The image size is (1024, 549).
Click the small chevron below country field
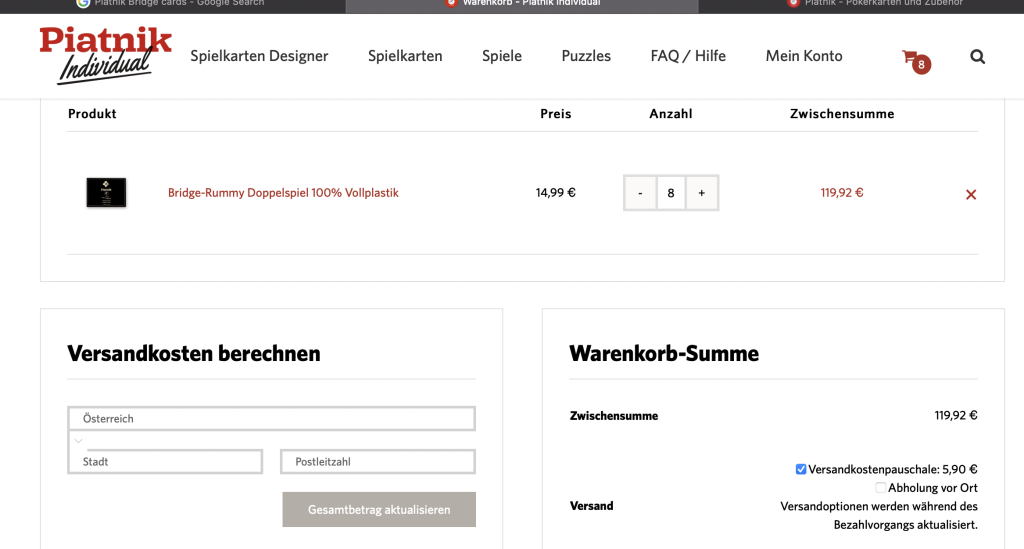[78, 441]
